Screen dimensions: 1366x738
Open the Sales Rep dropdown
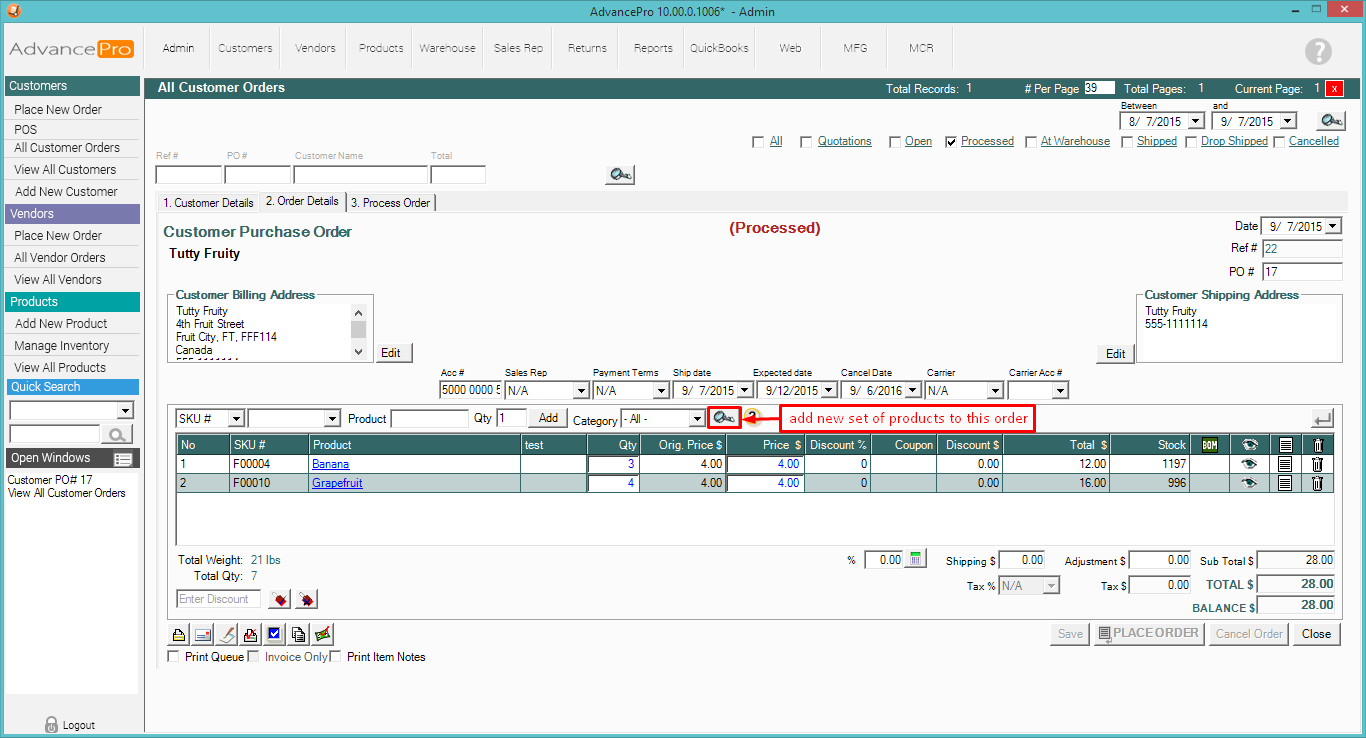pos(580,391)
